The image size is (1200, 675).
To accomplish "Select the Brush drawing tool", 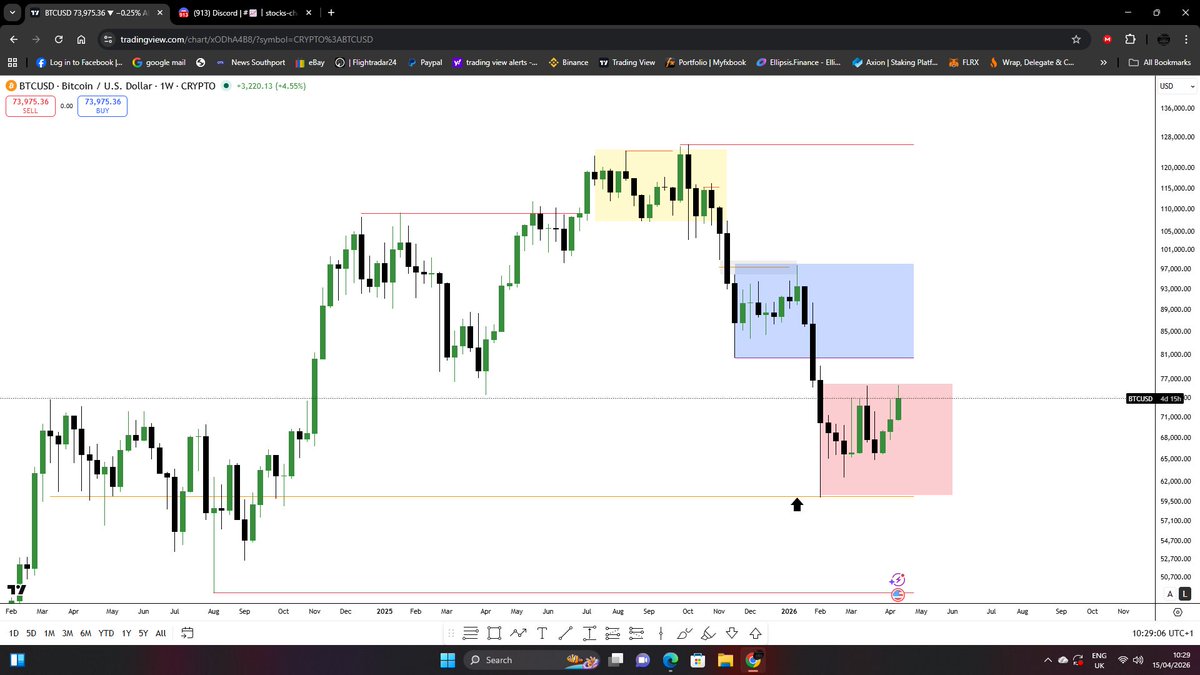I will (684, 633).
